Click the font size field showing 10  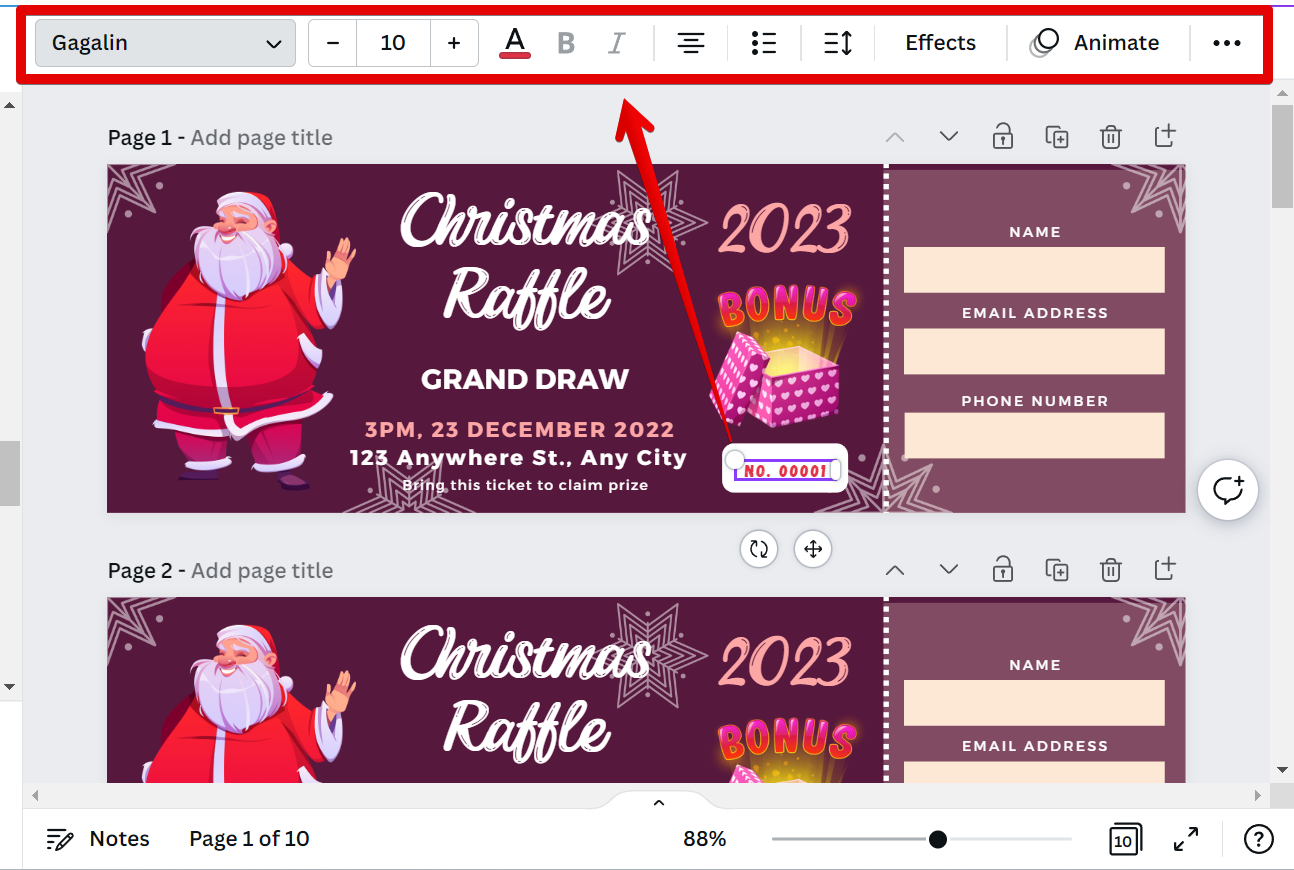393,43
